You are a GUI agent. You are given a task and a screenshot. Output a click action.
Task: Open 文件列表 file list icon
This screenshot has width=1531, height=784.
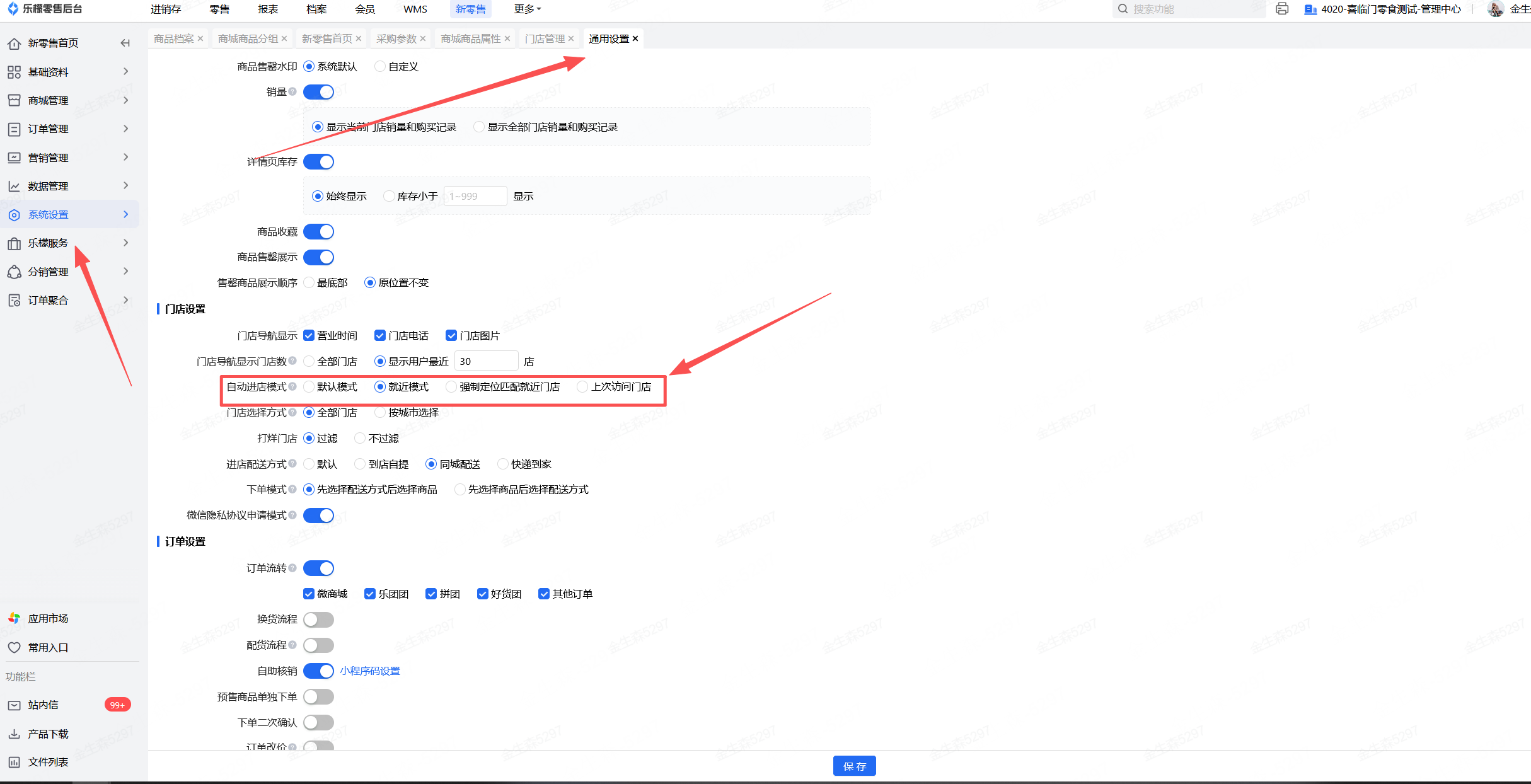[14, 762]
